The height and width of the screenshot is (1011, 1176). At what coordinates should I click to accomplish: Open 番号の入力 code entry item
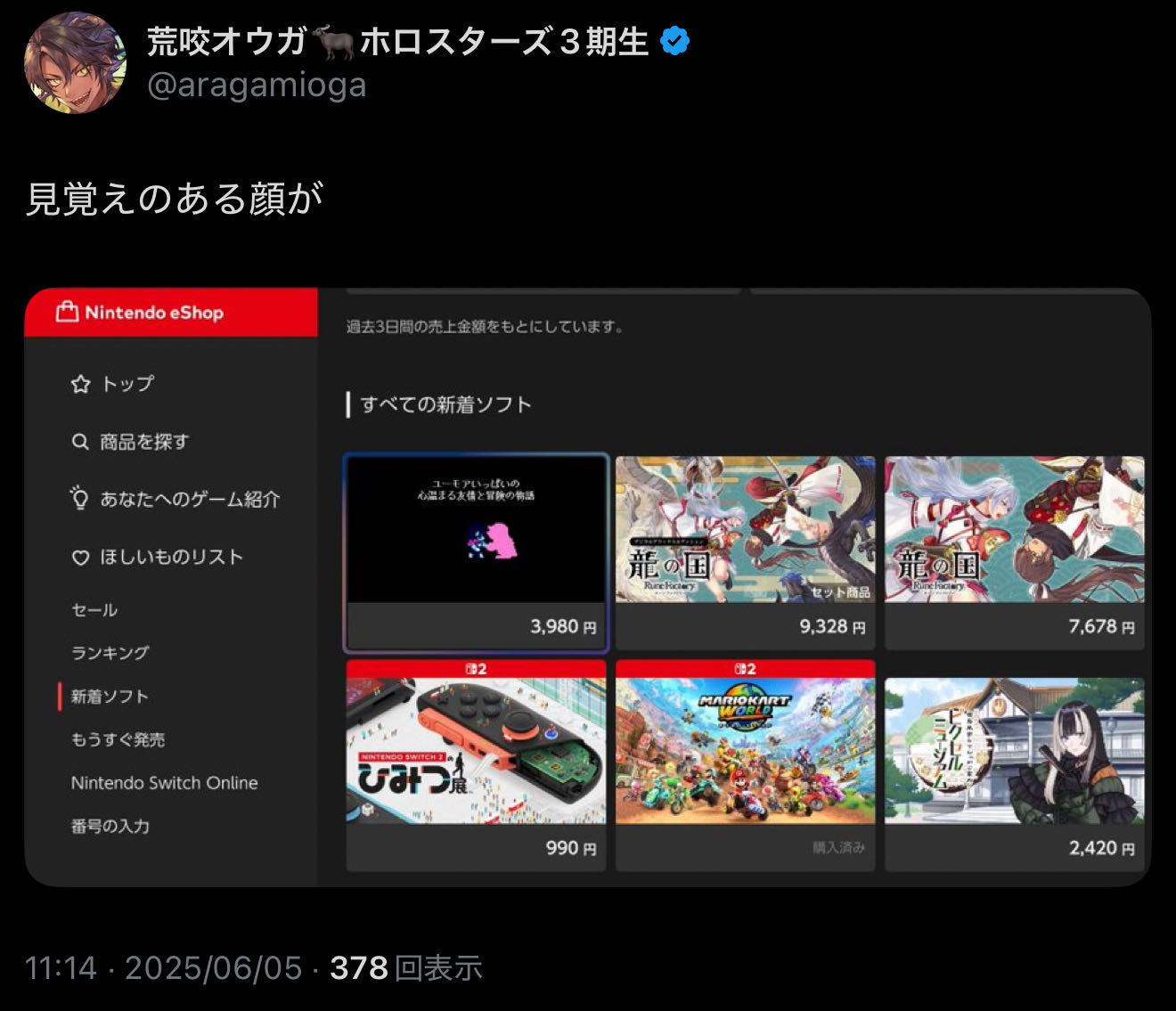click(110, 826)
